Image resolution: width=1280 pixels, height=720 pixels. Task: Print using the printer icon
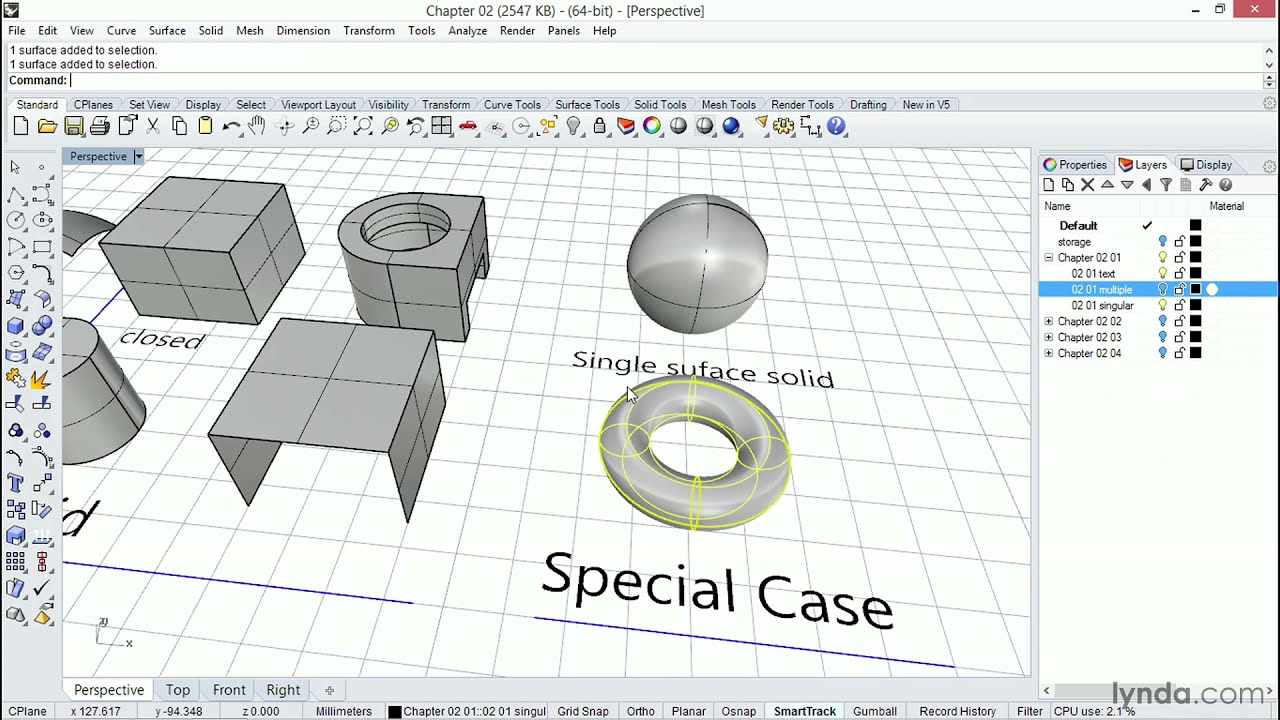tap(100, 126)
